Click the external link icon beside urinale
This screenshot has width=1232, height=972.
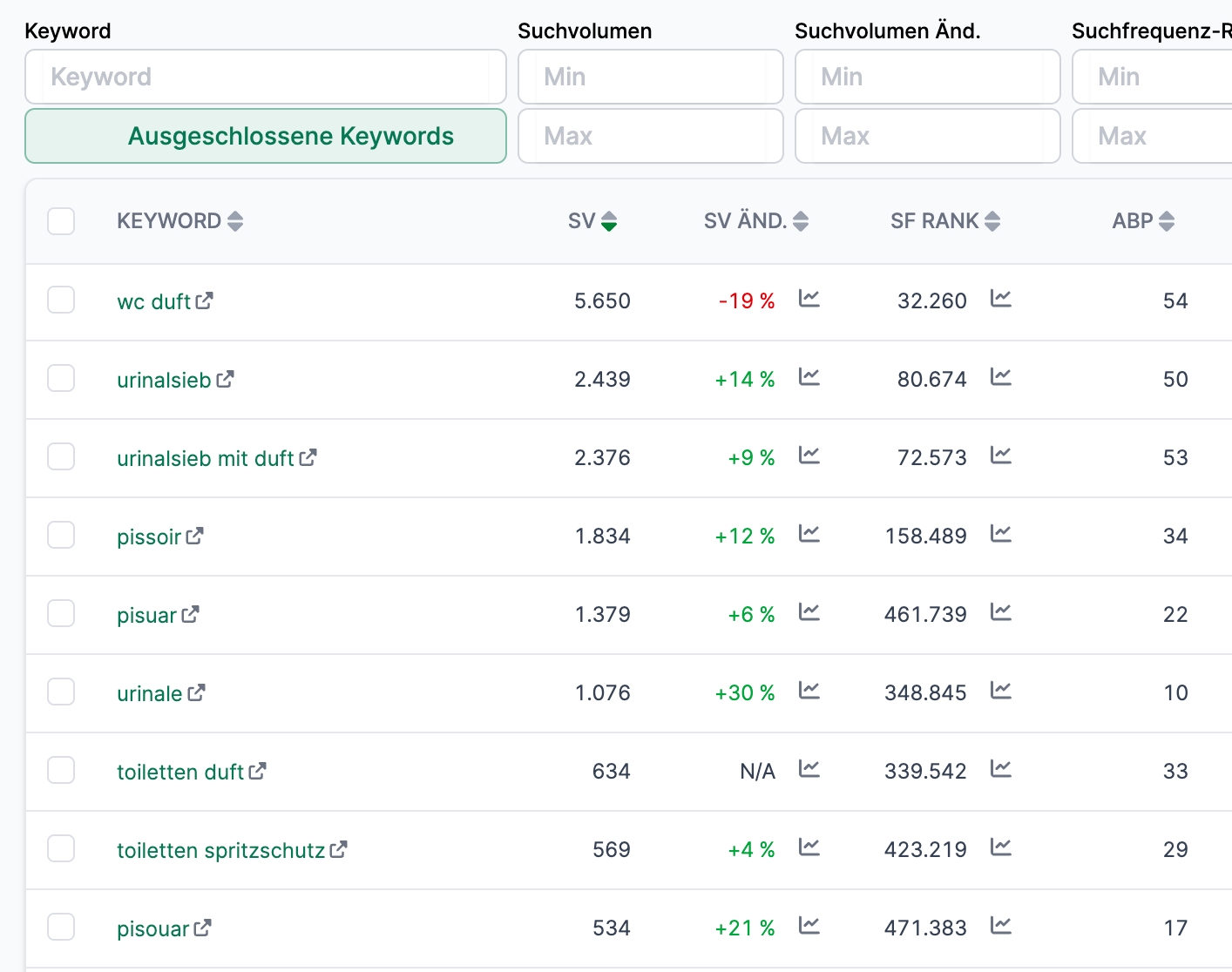(x=196, y=692)
